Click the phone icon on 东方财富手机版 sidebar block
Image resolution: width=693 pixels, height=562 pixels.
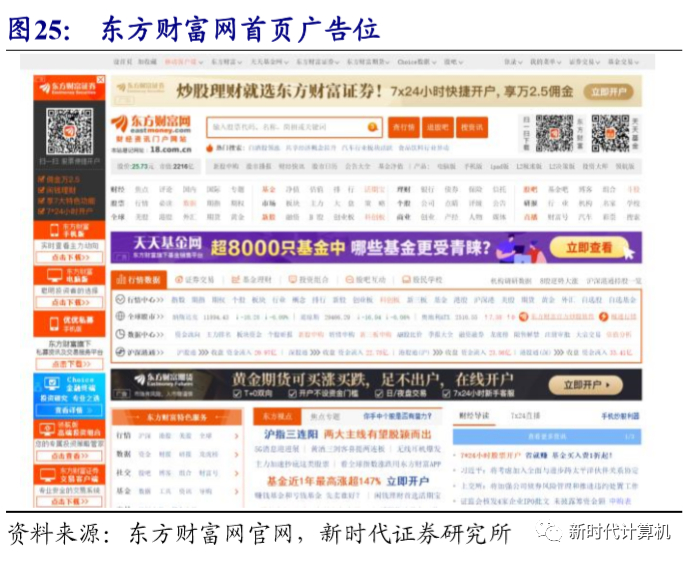54,230
